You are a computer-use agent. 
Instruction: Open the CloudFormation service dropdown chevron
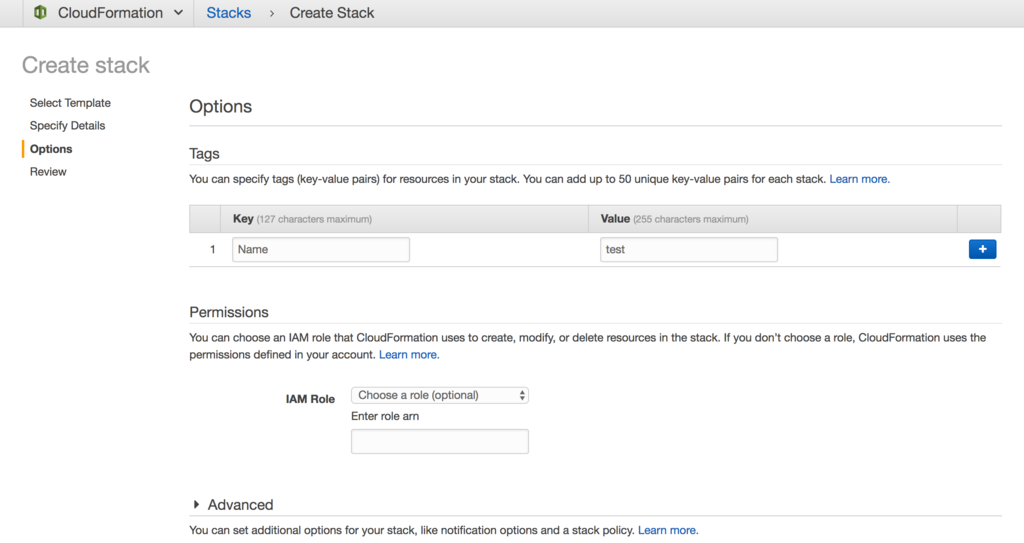178,13
